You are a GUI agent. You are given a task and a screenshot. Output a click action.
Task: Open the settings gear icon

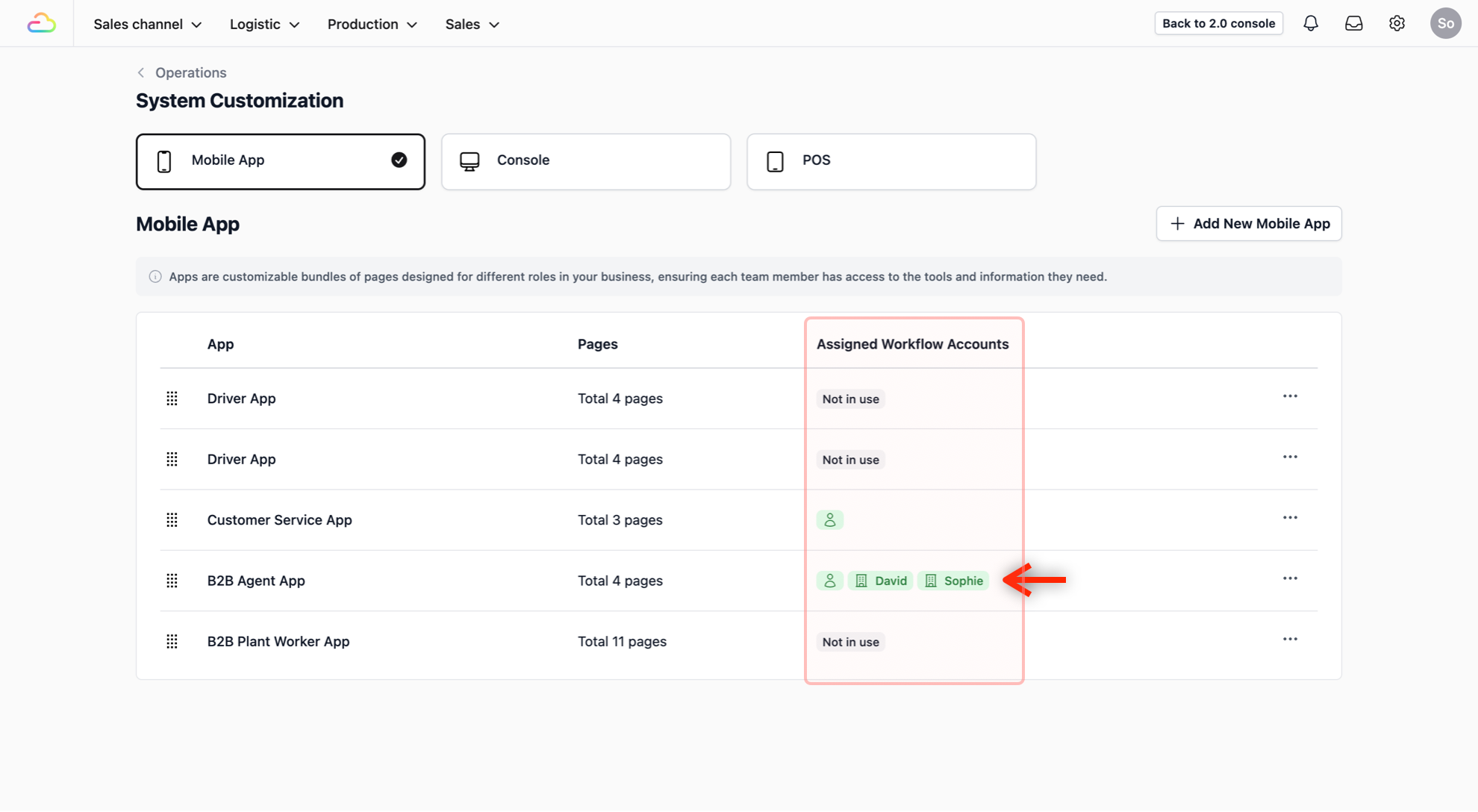(1397, 23)
